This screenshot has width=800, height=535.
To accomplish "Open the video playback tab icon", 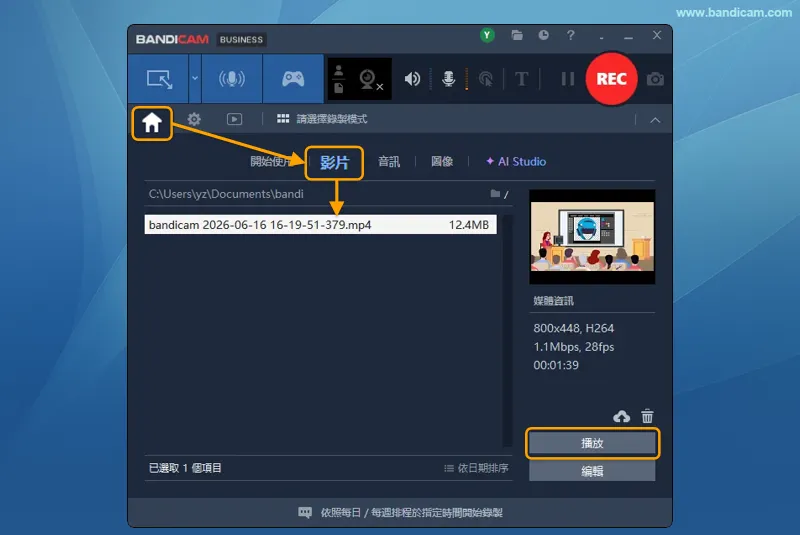I will [234, 119].
